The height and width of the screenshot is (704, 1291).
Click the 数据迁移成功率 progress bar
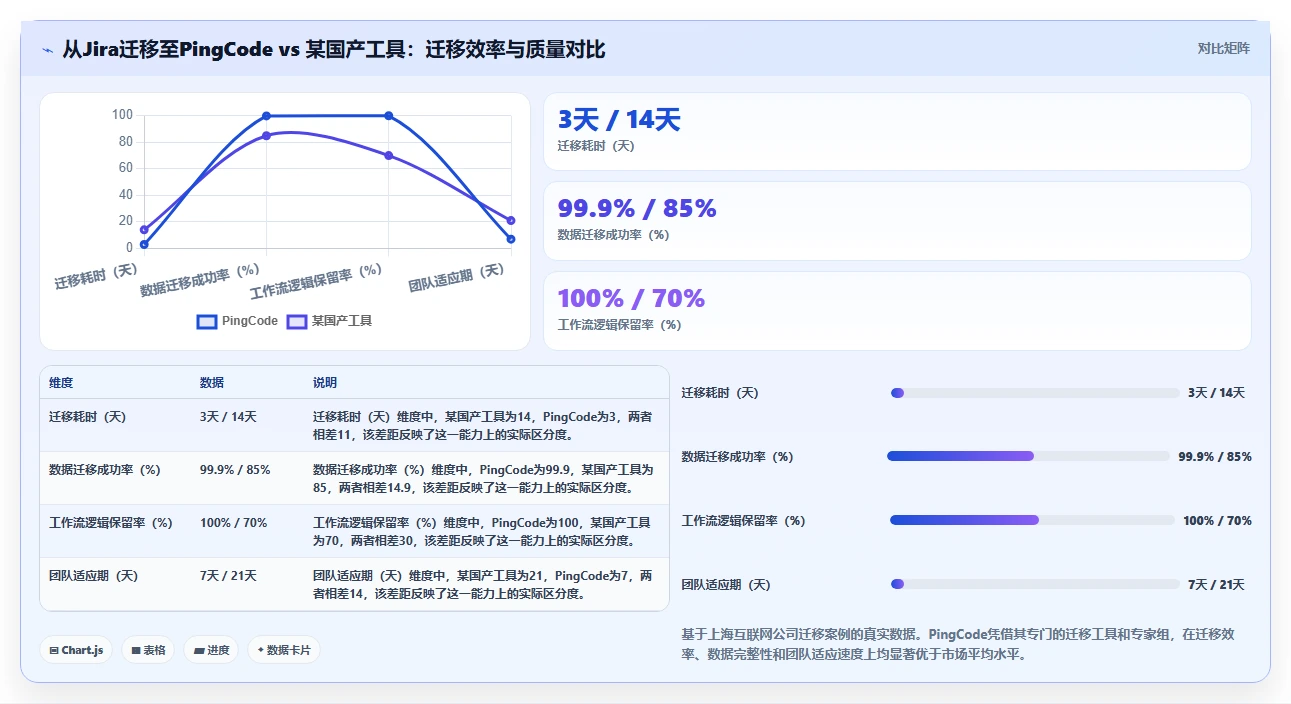(1028, 456)
